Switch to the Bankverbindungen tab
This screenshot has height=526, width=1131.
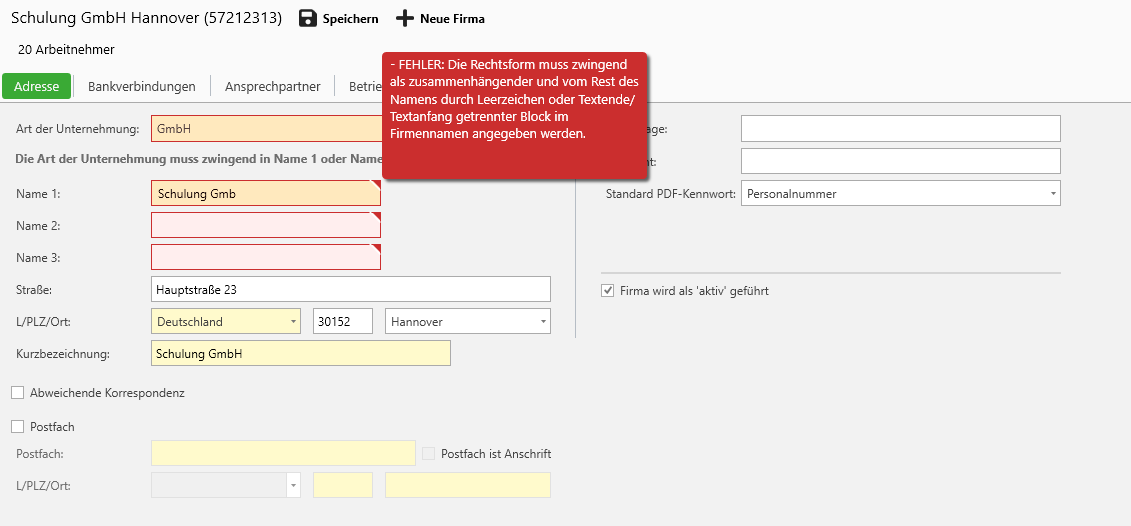[x=142, y=86]
